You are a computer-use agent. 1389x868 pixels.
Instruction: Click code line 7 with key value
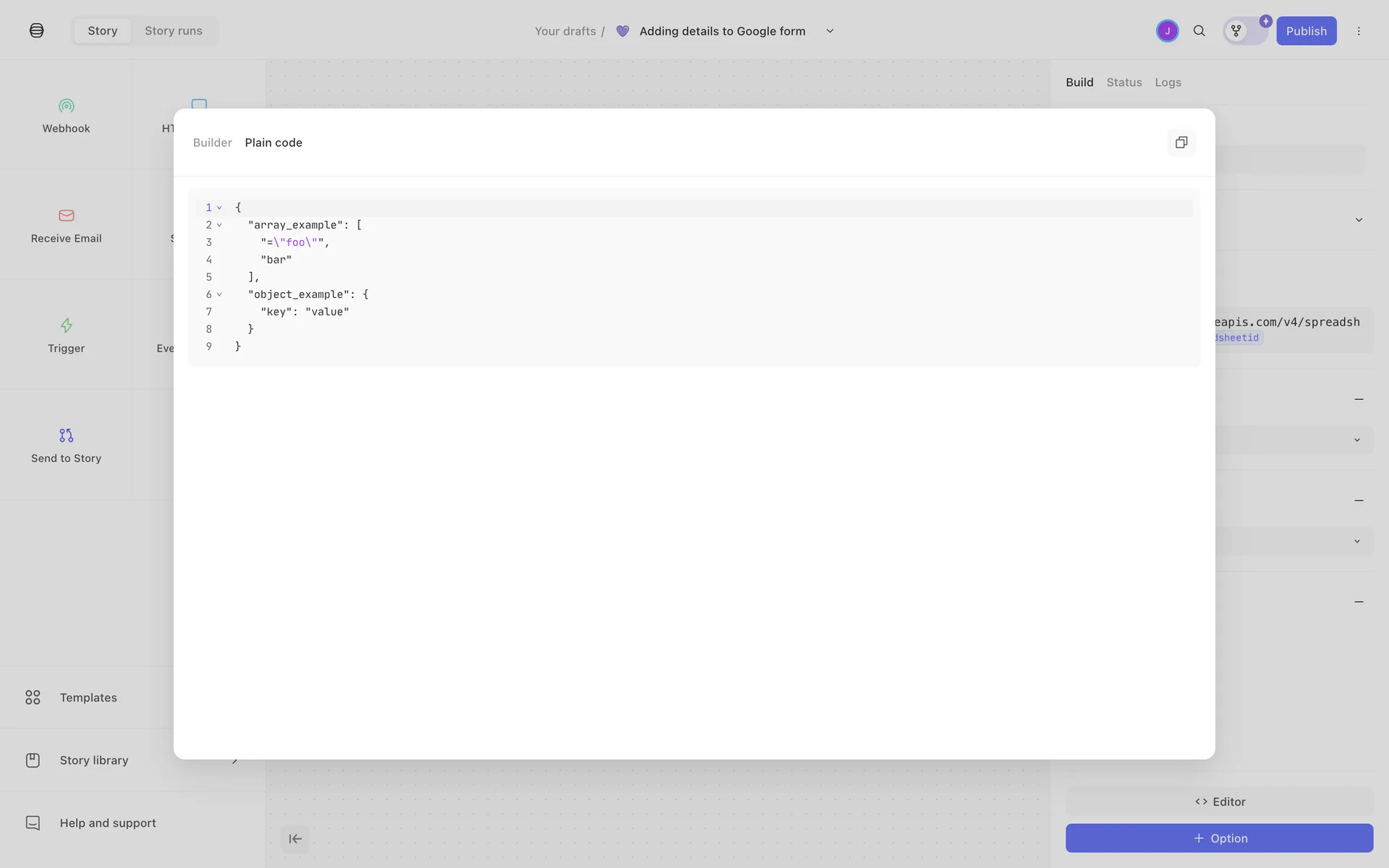305,312
